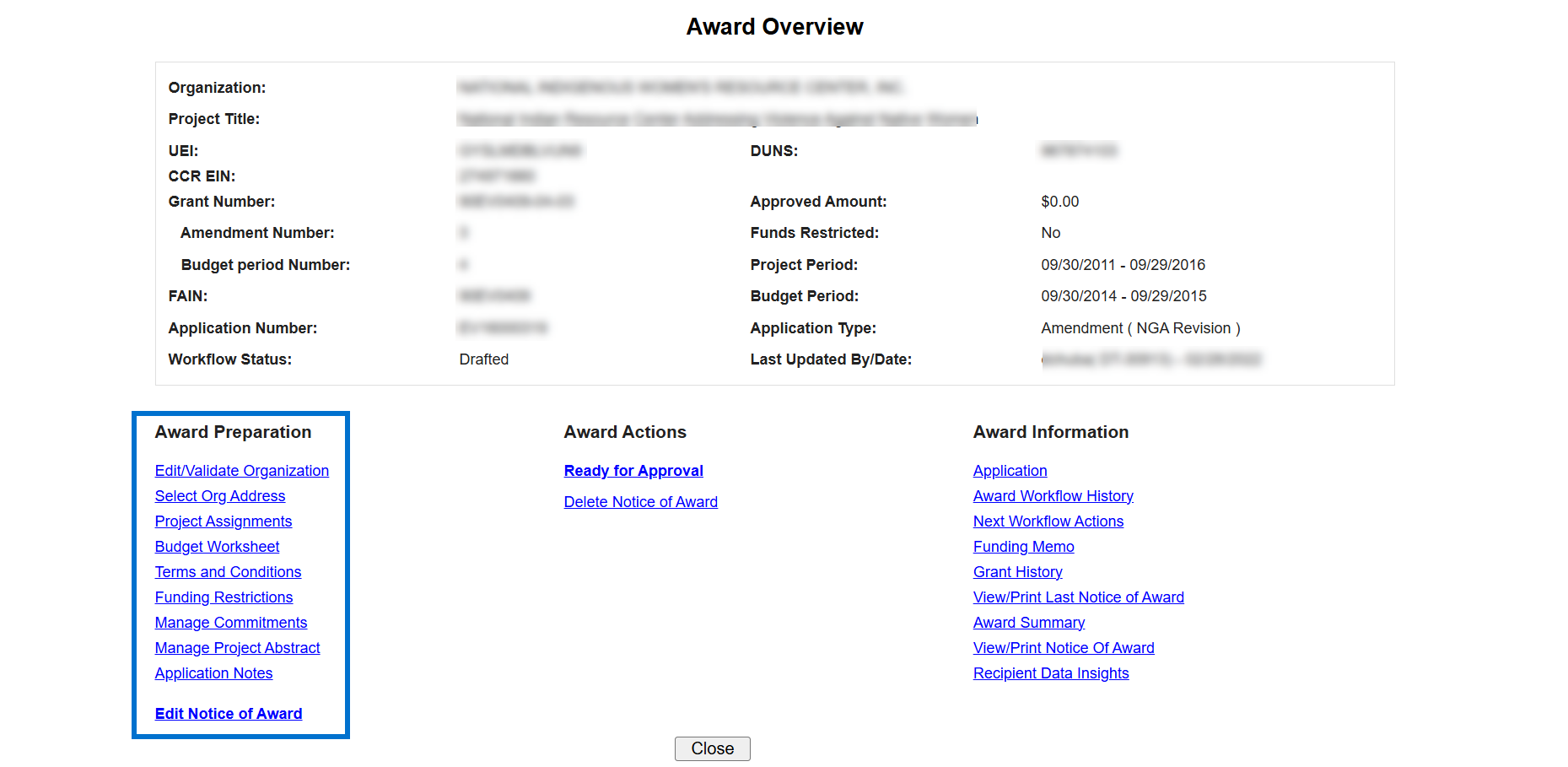Go to Manage Commitments
Image resolution: width=1568 pixels, height=767 pixels.
[x=230, y=623]
